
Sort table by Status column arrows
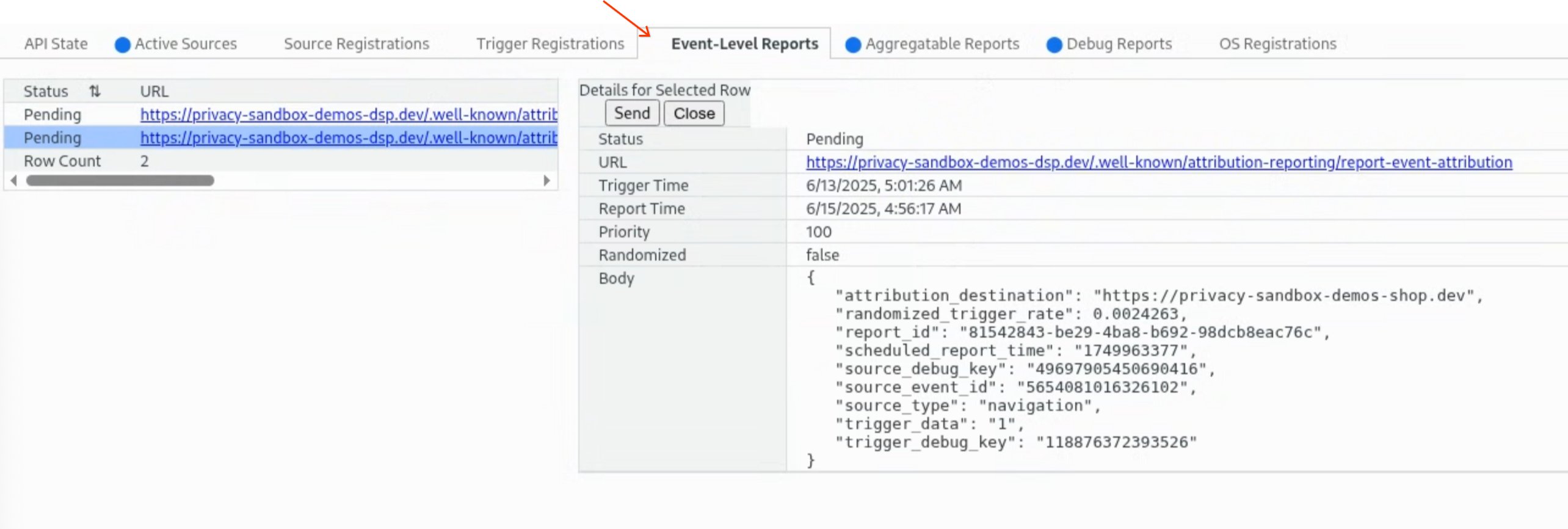[95, 92]
